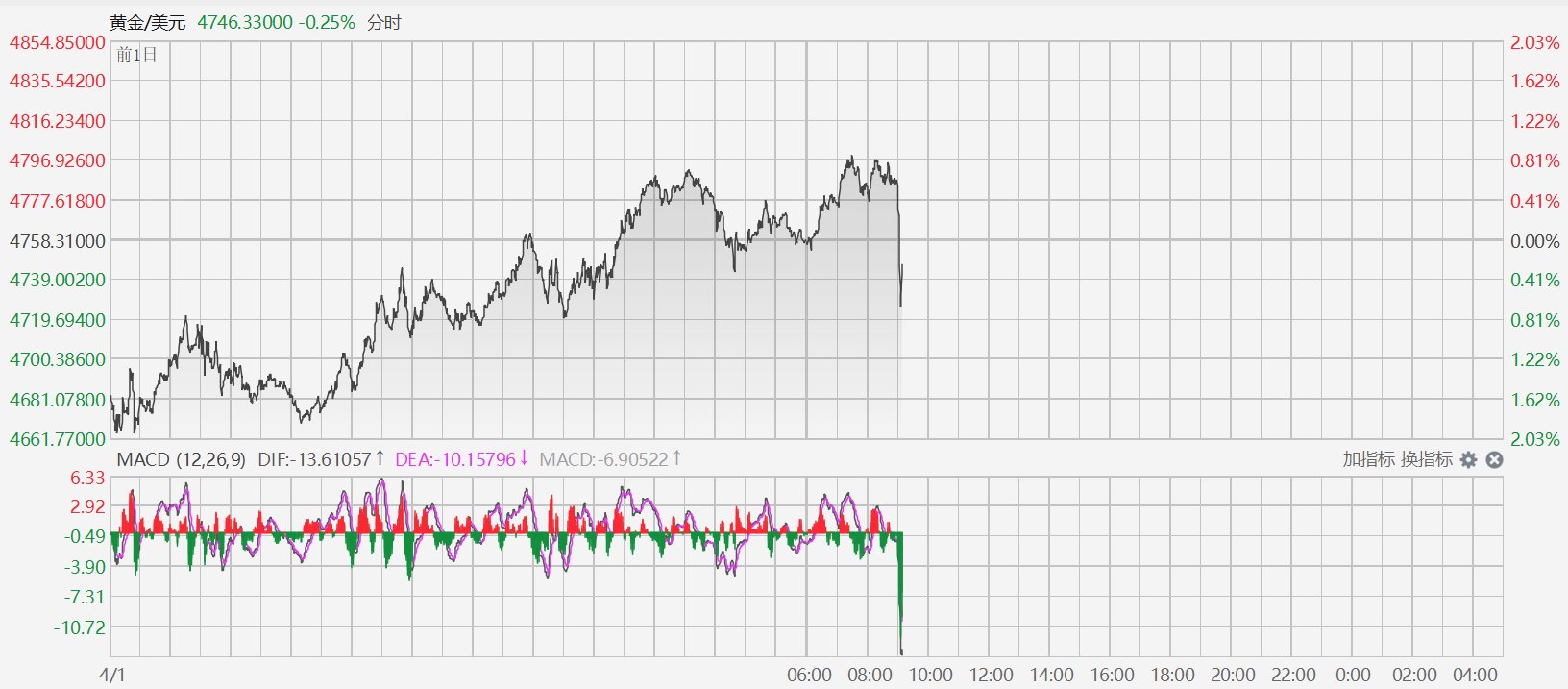Click the 黄金/美元 symbol title

click(x=148, y=22)
